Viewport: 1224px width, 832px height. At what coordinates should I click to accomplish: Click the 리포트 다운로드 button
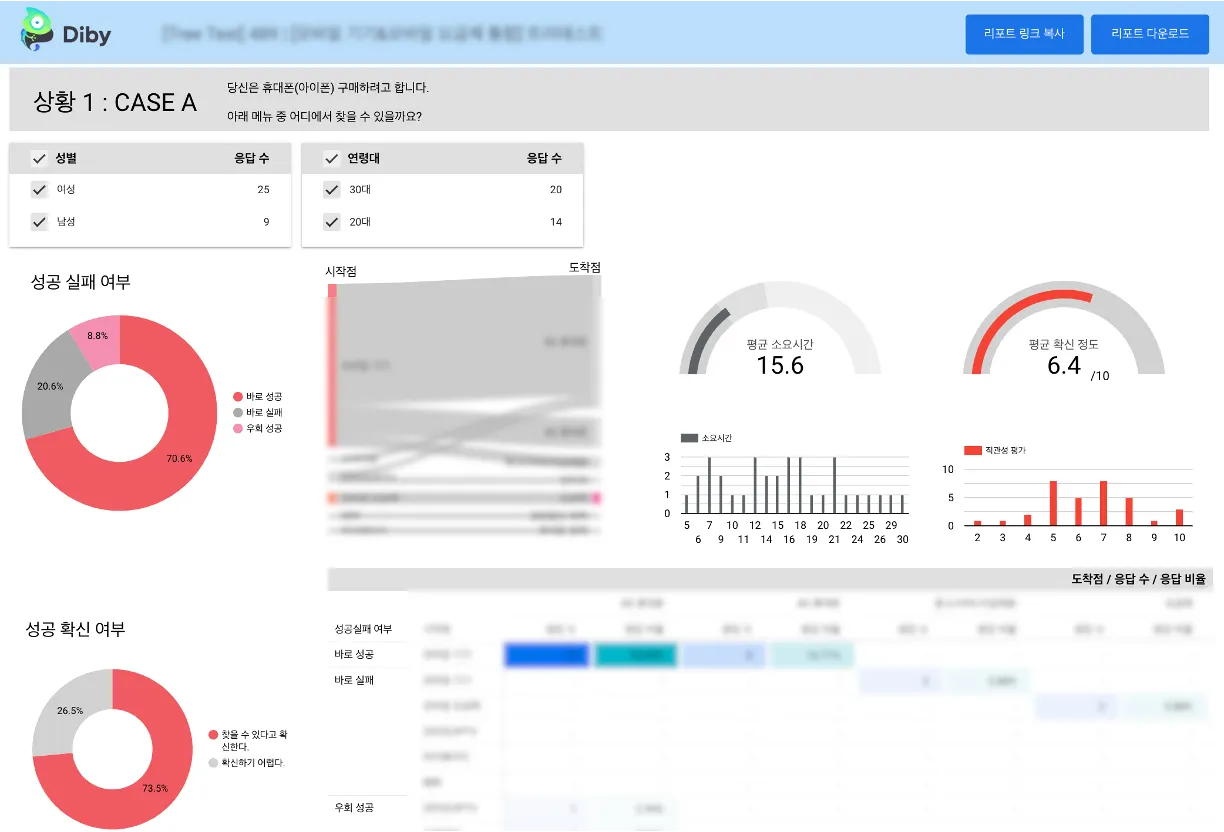[x=1150, y=34]
